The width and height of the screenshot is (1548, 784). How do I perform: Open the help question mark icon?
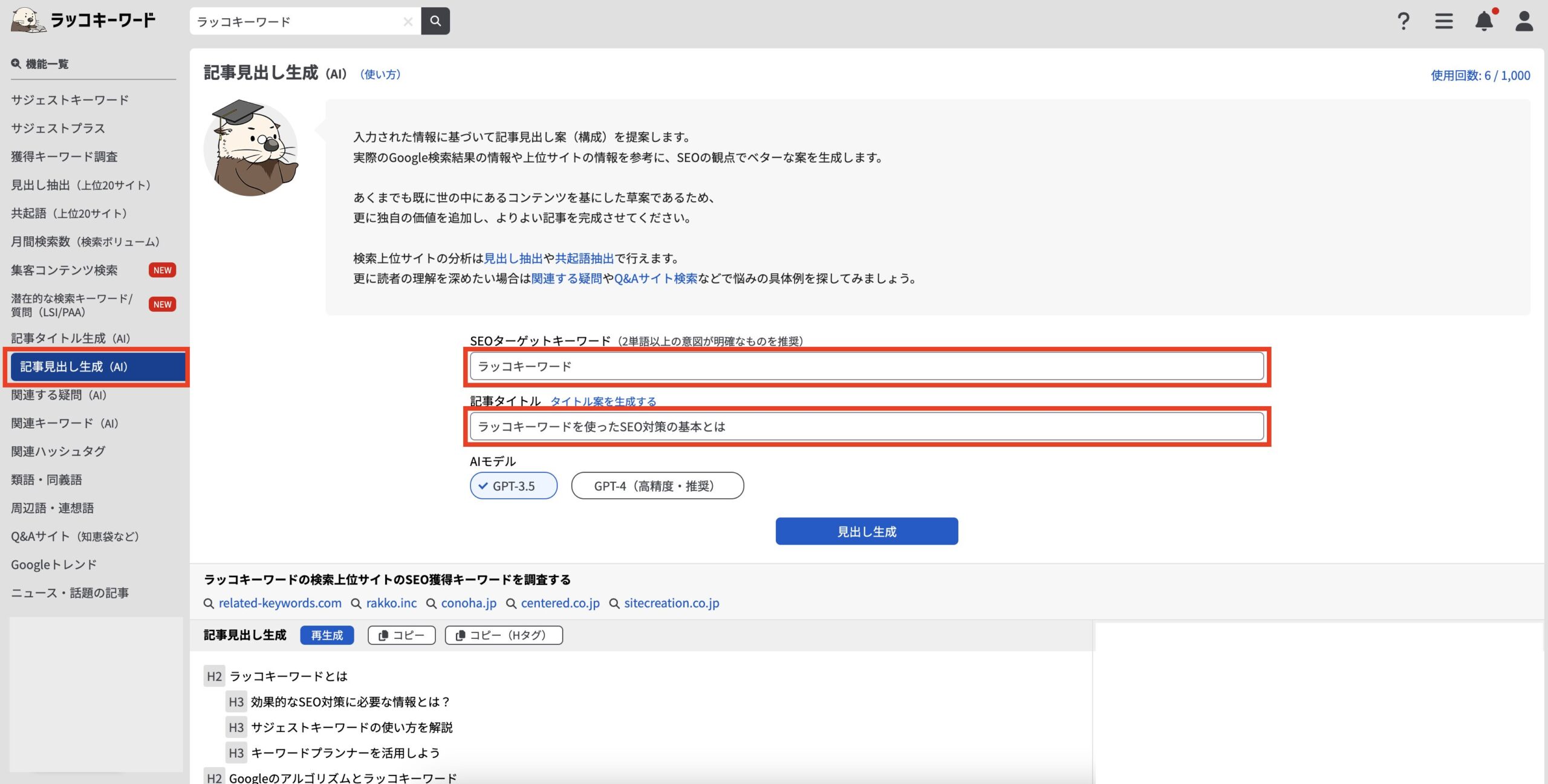click(x=1403, y=21)
